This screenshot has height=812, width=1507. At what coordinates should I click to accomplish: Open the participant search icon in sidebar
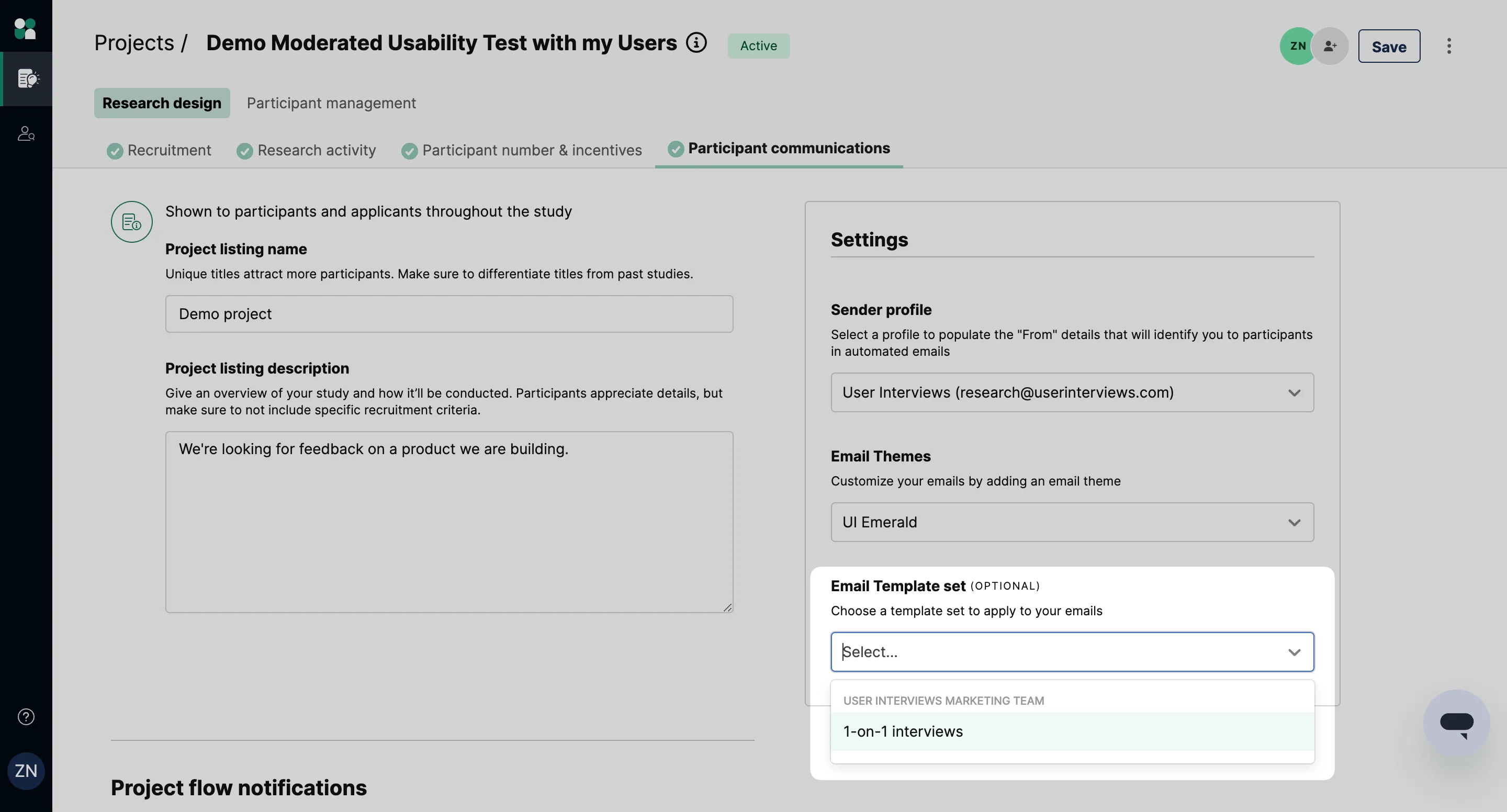tap(25, 133)
